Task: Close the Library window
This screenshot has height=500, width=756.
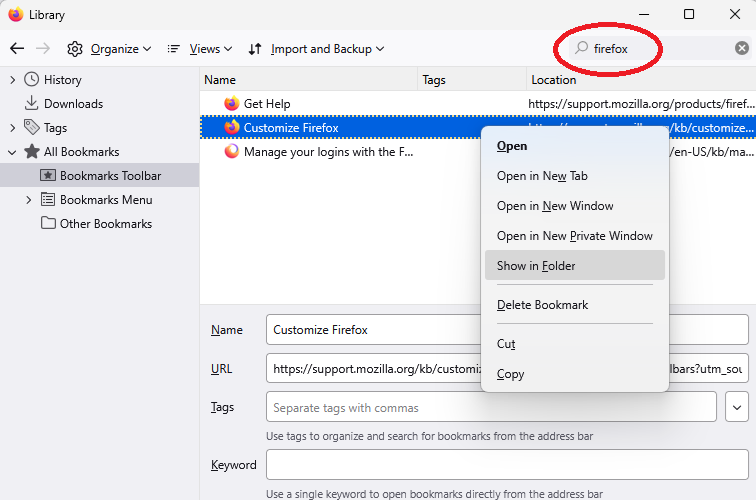Action: coord(735,14)
